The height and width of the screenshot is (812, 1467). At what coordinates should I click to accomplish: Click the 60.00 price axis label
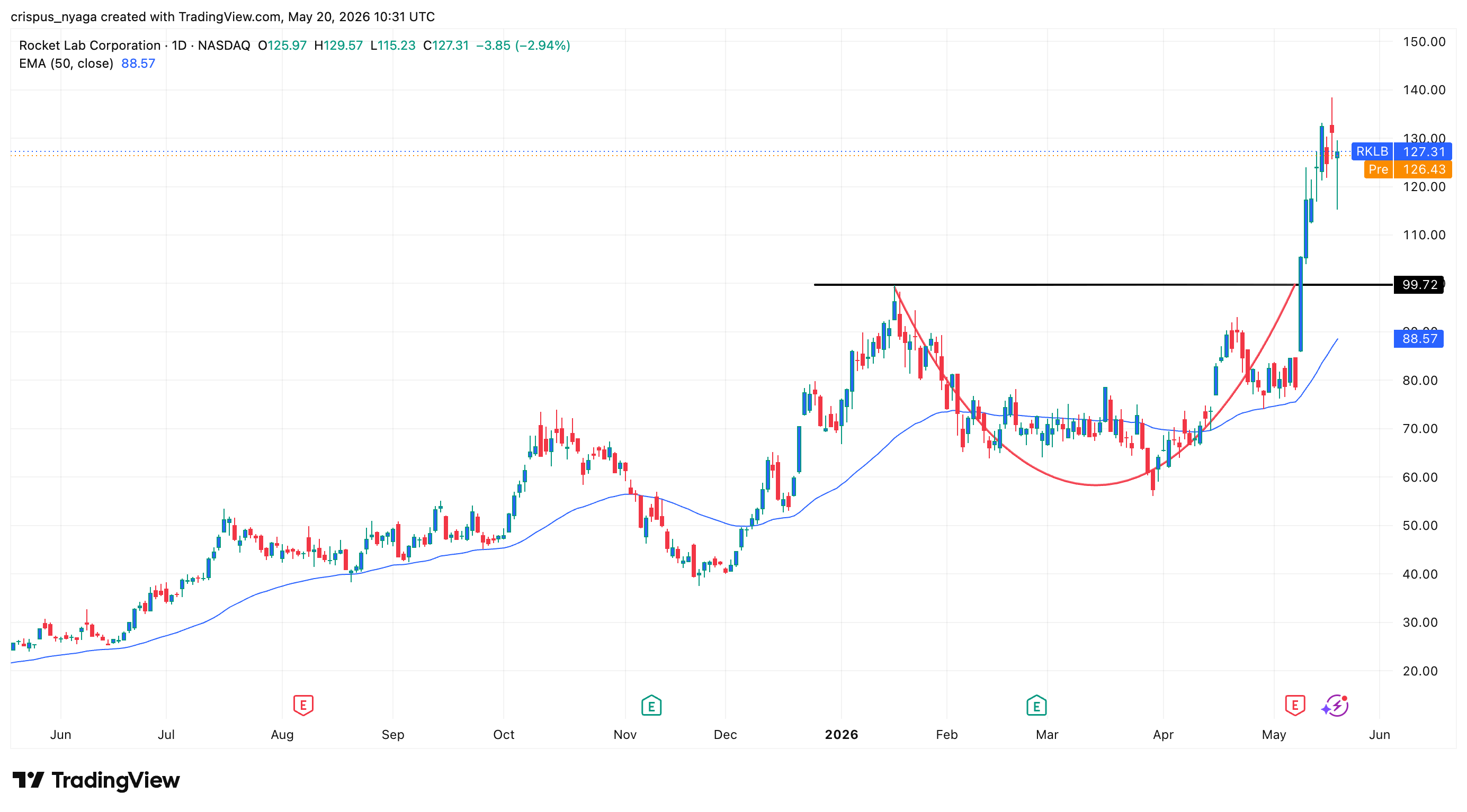[x=1420, y=477]
